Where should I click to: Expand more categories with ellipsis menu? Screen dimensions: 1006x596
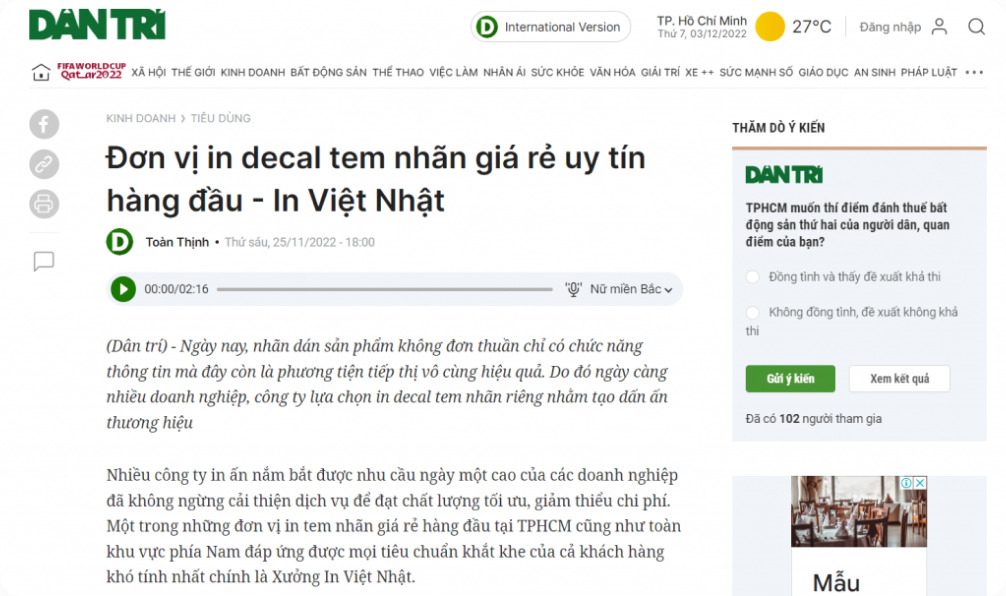[x=974, y=72]
